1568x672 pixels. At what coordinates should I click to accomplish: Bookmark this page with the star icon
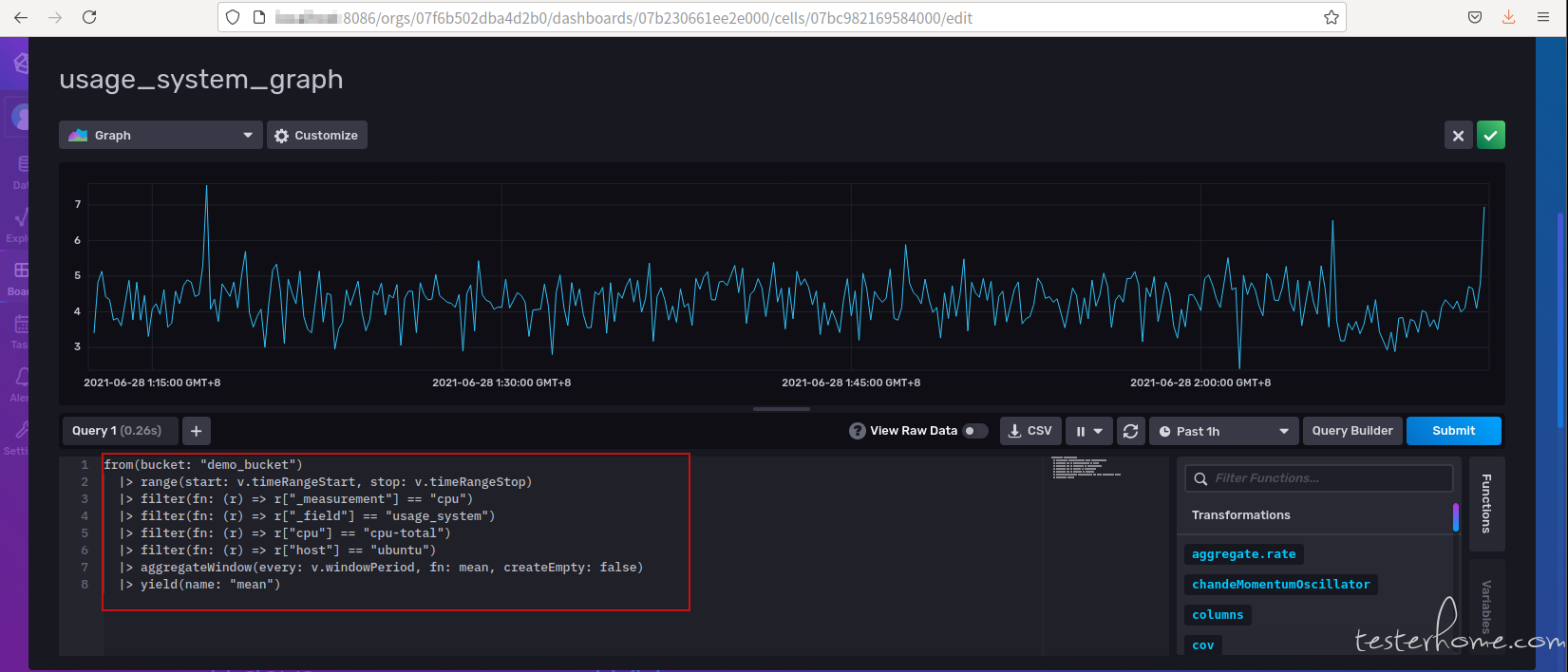click(1331, 17)
